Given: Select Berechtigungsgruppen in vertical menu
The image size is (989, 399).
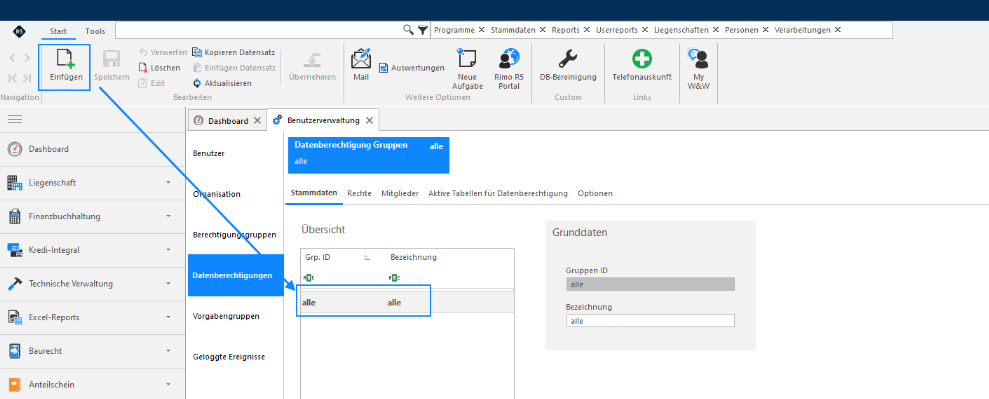Looking at the screenshot, I should (235, 234).
